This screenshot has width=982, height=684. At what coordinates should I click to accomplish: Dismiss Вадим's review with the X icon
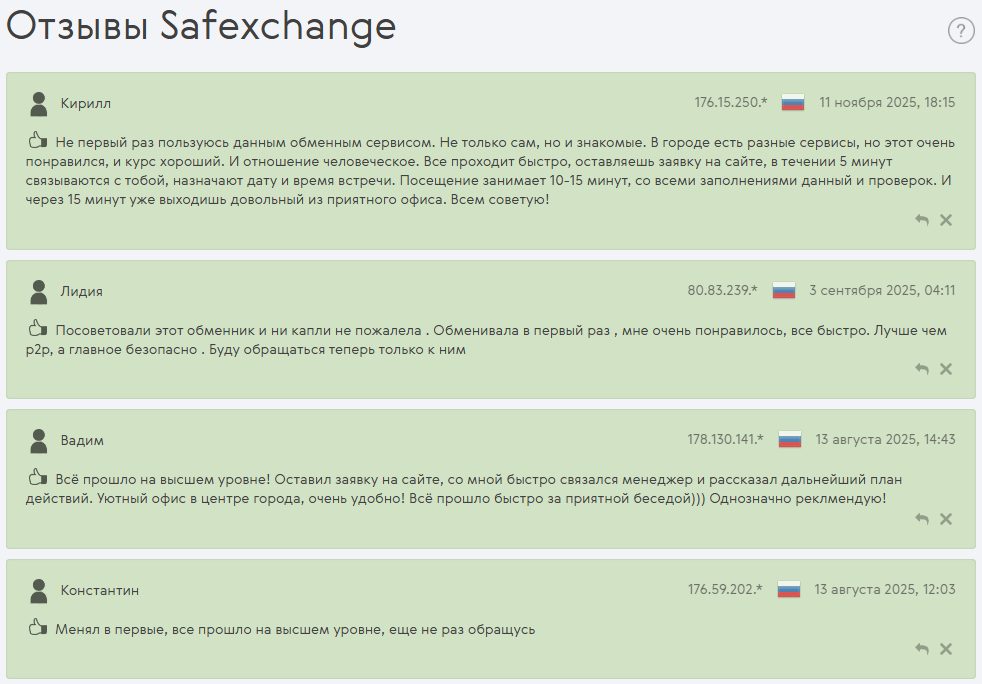[x=946, y=518]
